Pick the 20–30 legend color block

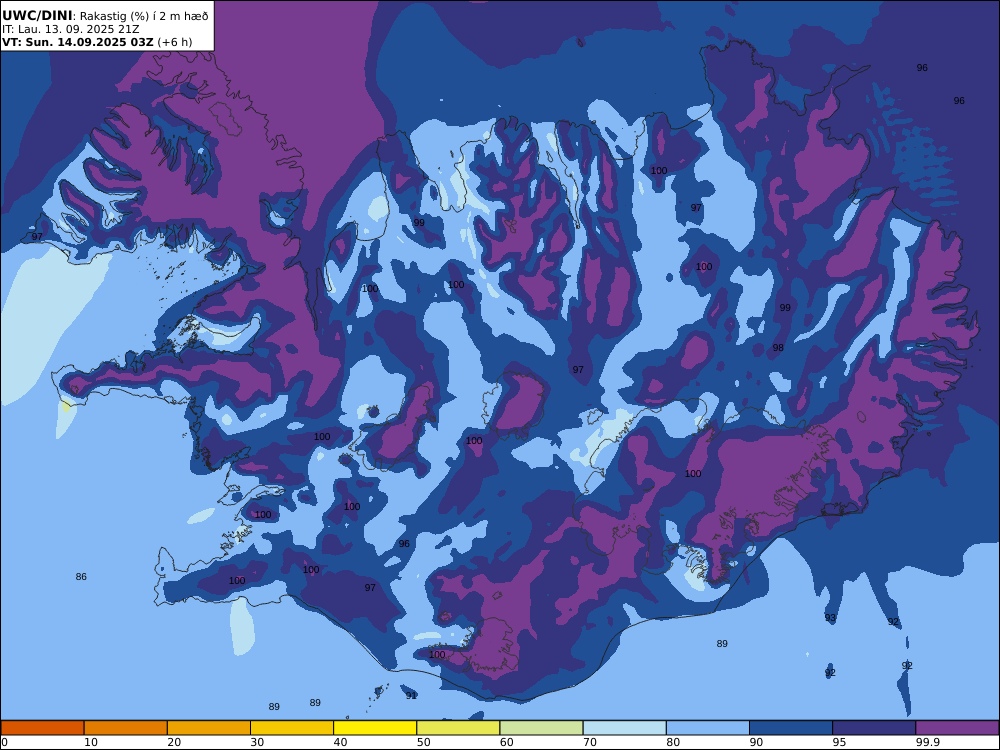pos(209,728)
